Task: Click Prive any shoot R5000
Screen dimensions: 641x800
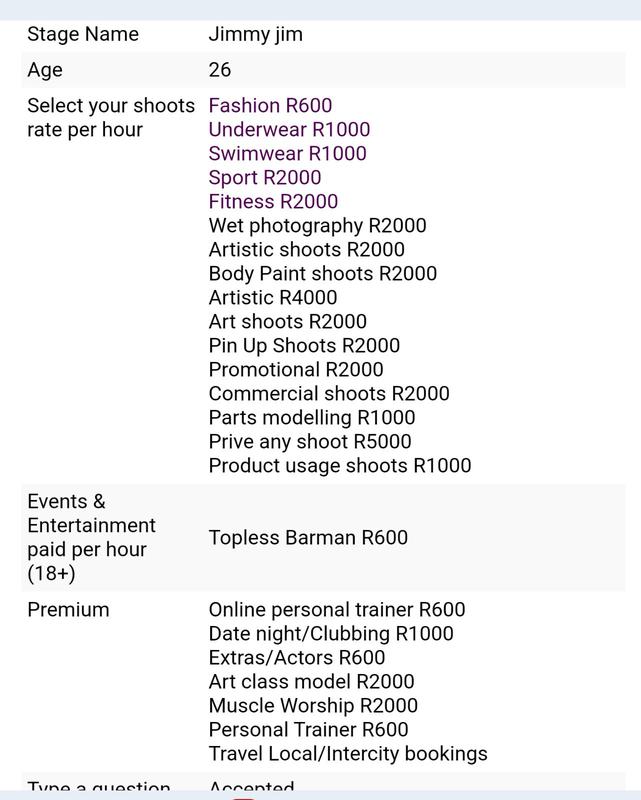Action: click(x=310, y=442)
